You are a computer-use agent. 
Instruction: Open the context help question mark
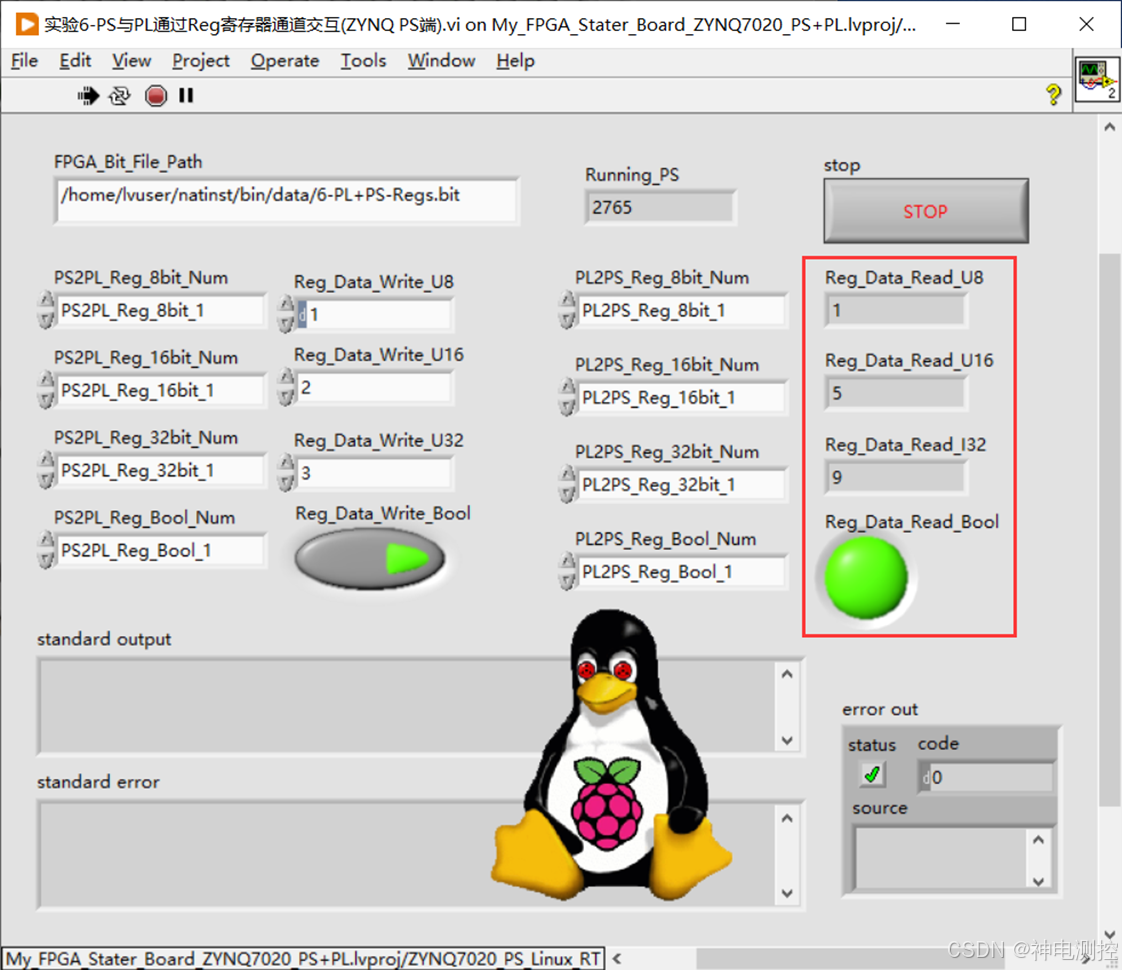coord(1053,94)
